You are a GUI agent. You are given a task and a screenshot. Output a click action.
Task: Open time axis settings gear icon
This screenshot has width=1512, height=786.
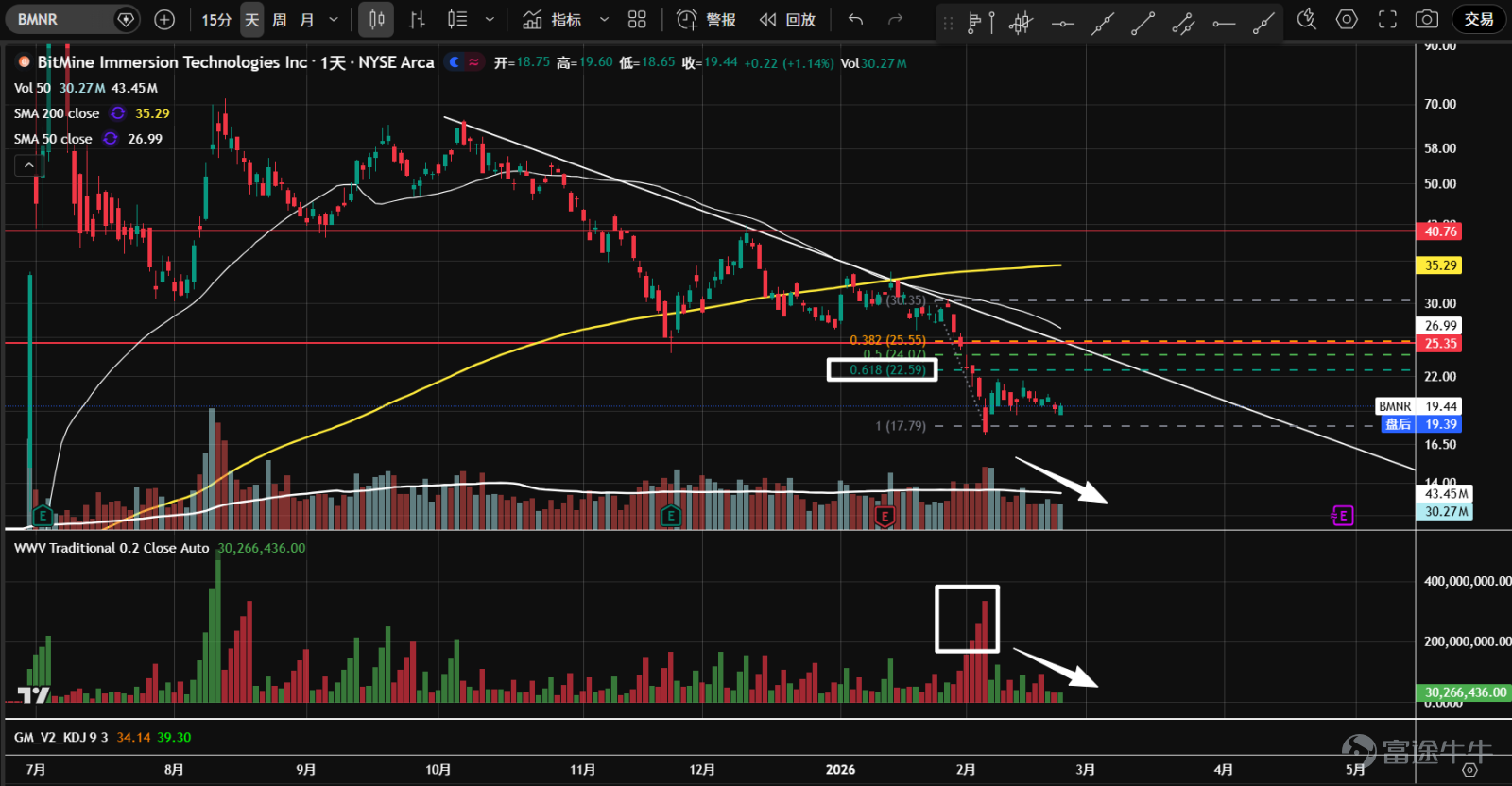click(1469, 770)
